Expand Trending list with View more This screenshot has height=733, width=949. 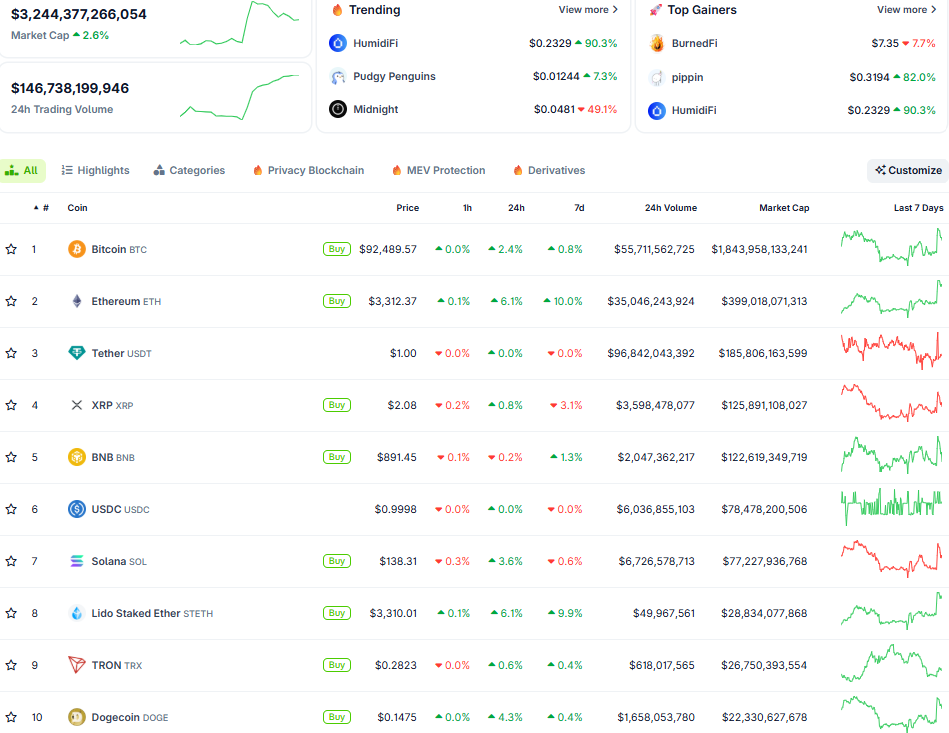click(588, 10)
